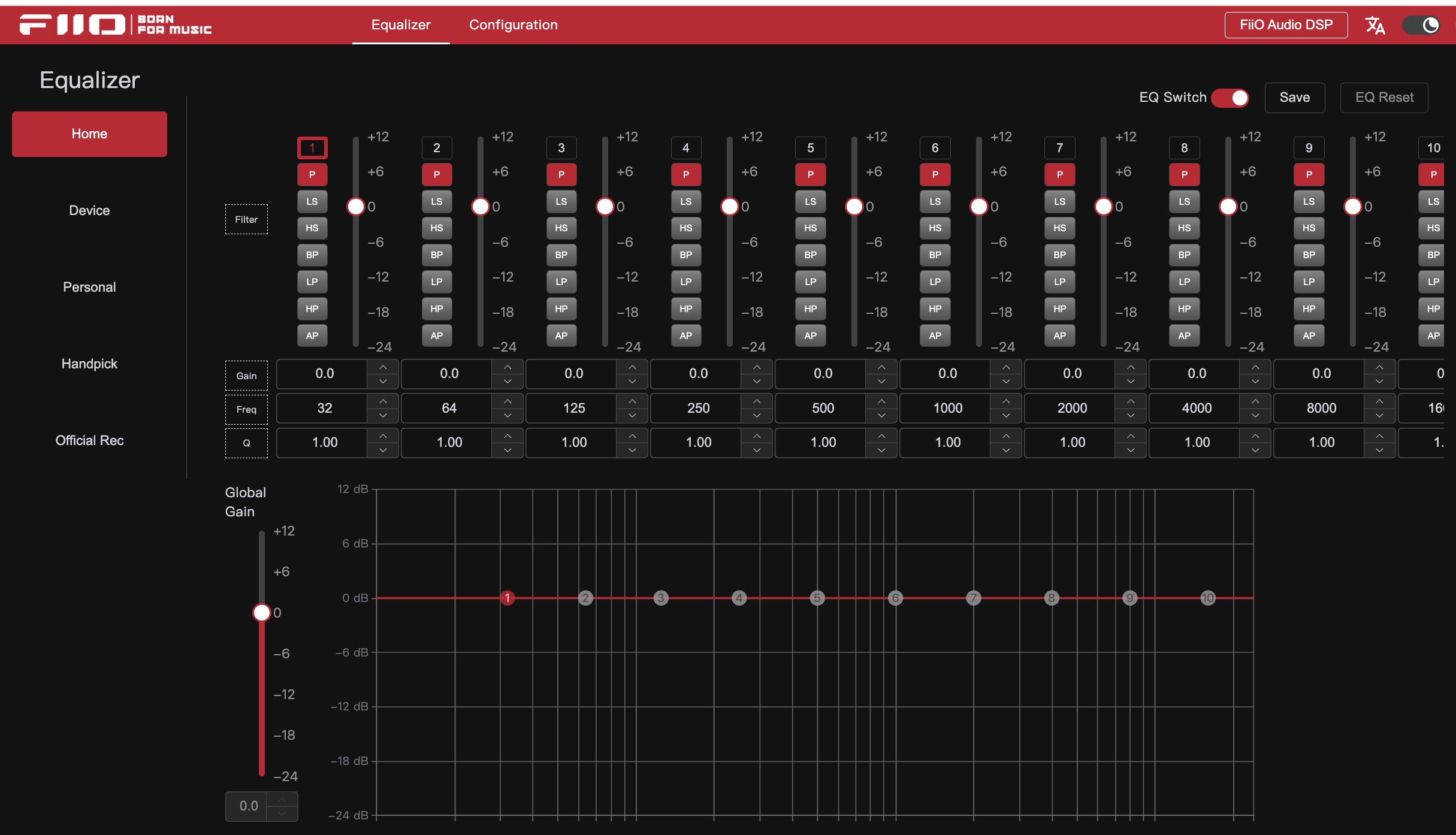Click the Global Gain value field
The height and width of the screenshot is (835, 1456).
point(247,806)
